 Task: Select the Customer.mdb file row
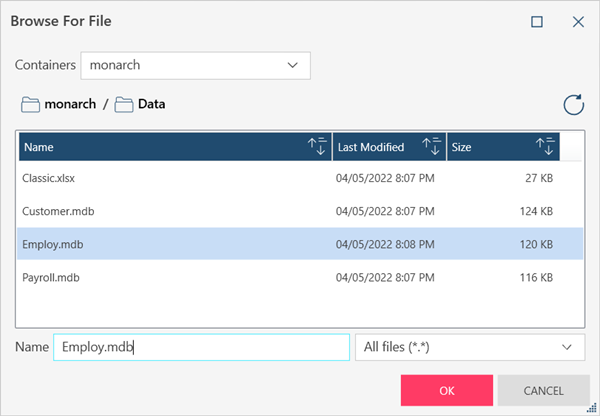pos(58,211)
